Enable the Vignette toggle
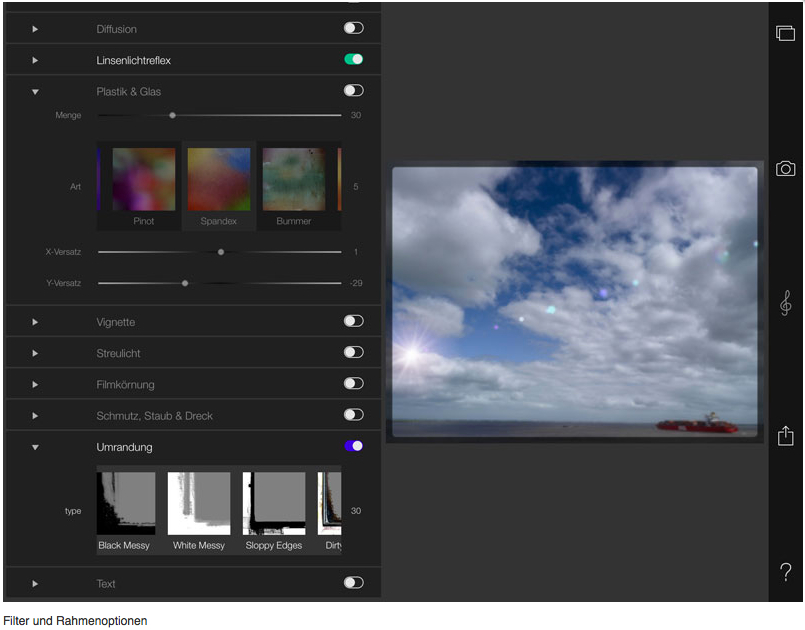 pos(353,322)
